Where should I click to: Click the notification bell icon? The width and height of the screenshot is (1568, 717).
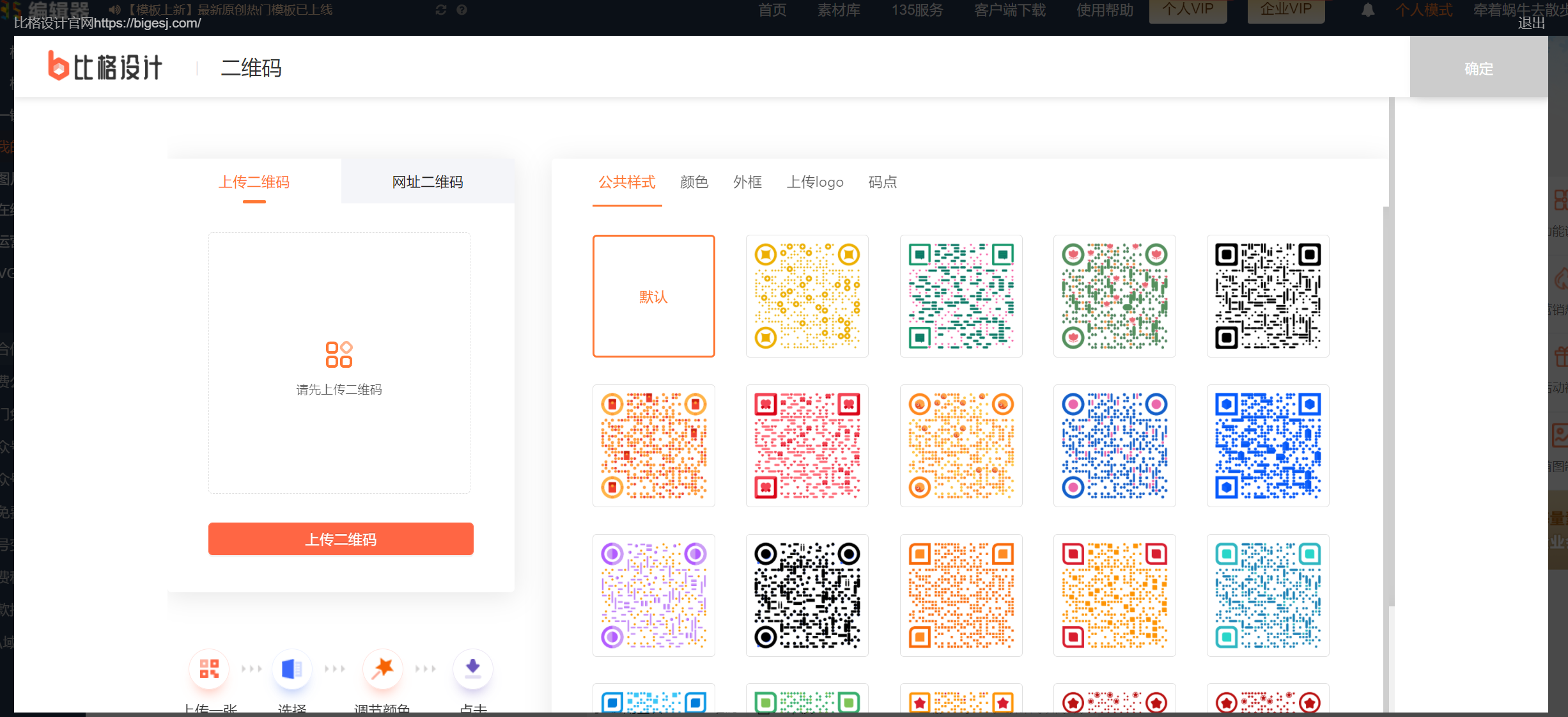click(1368, 10)
